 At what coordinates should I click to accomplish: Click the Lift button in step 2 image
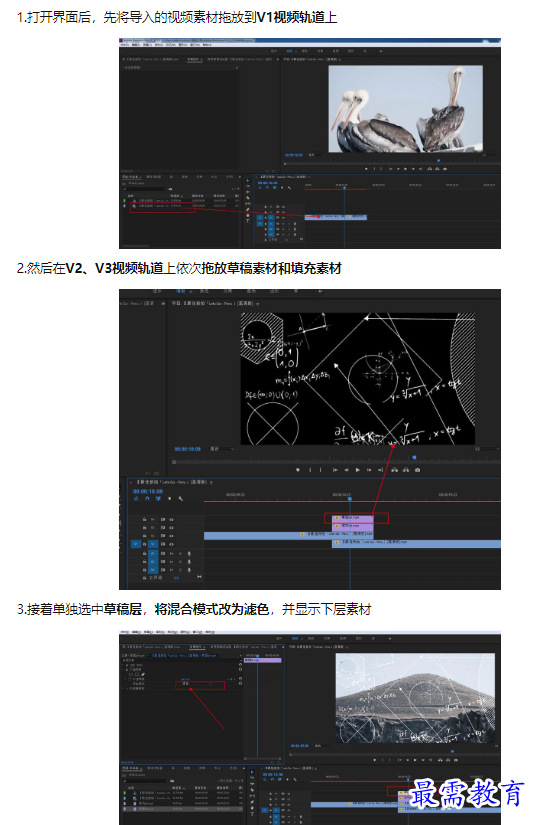[x=394, y=470]
